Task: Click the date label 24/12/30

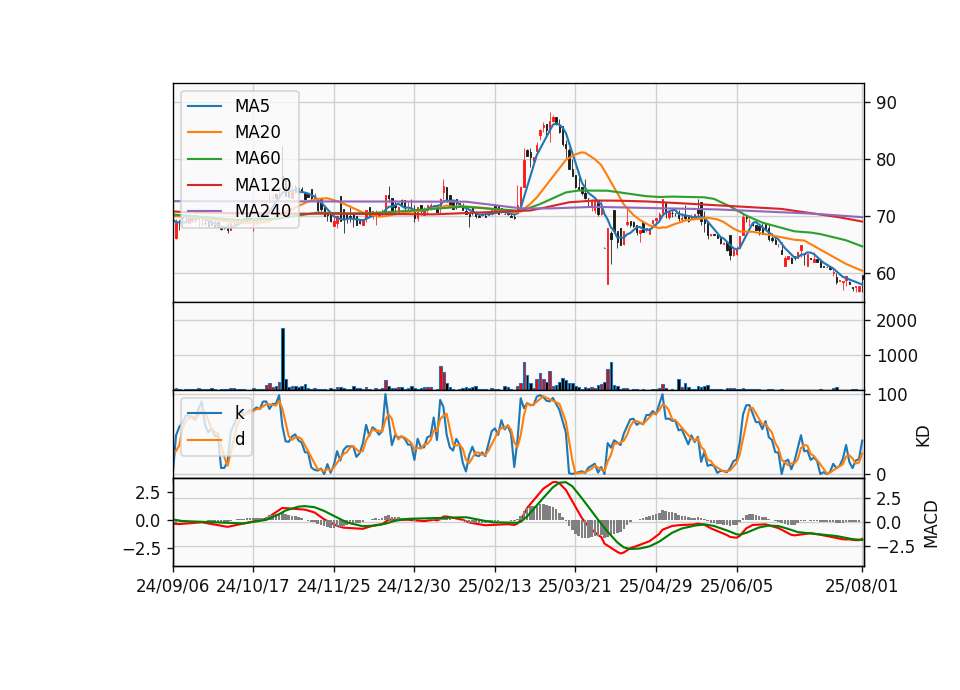Action: pos(414,586)
